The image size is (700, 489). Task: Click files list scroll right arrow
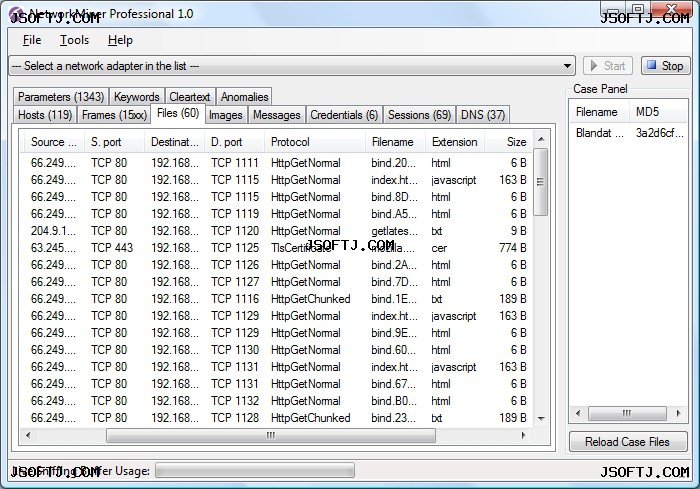[524, 435]
